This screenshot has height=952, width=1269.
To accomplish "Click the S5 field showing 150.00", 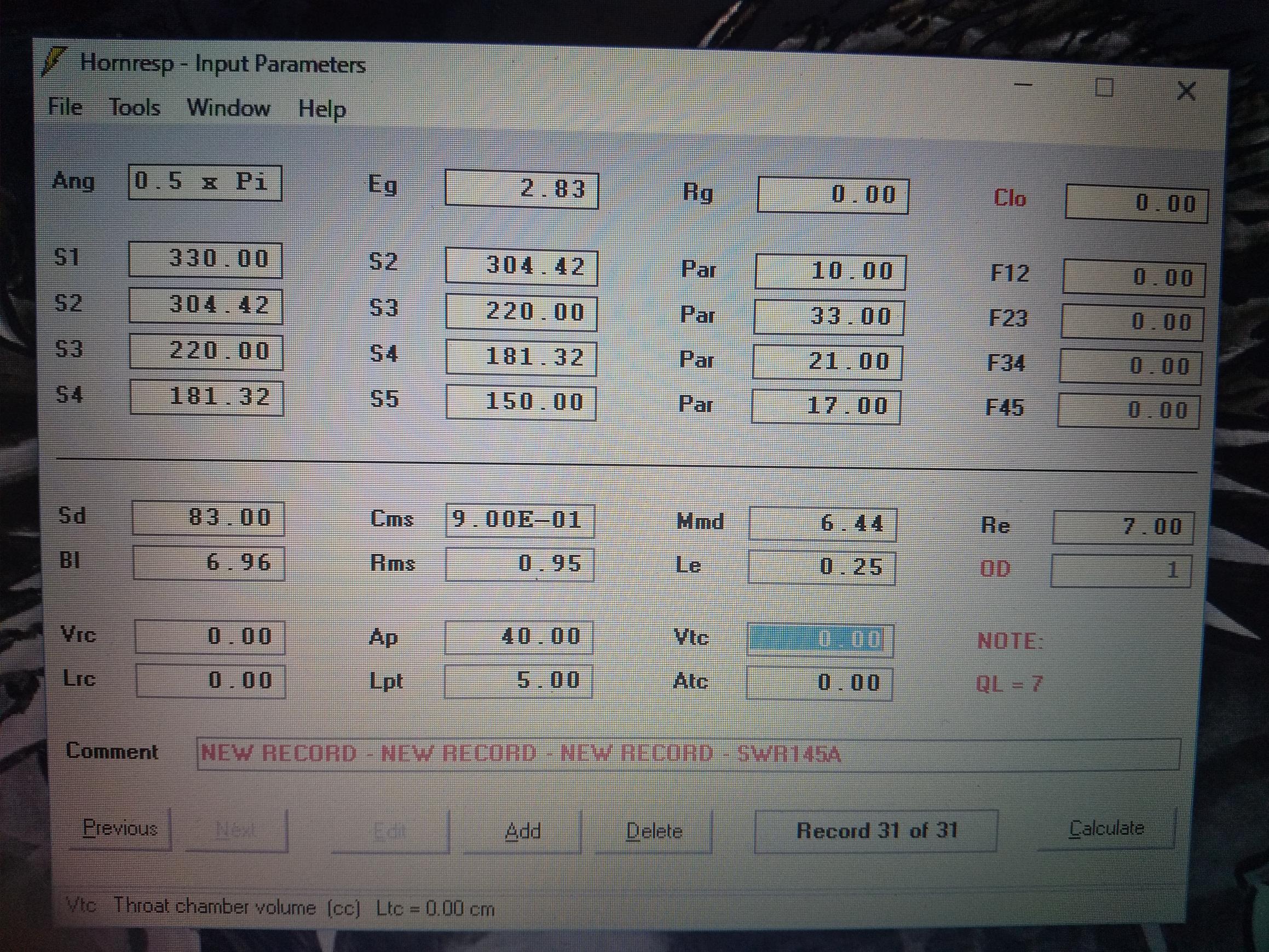I will click(521, 402).
